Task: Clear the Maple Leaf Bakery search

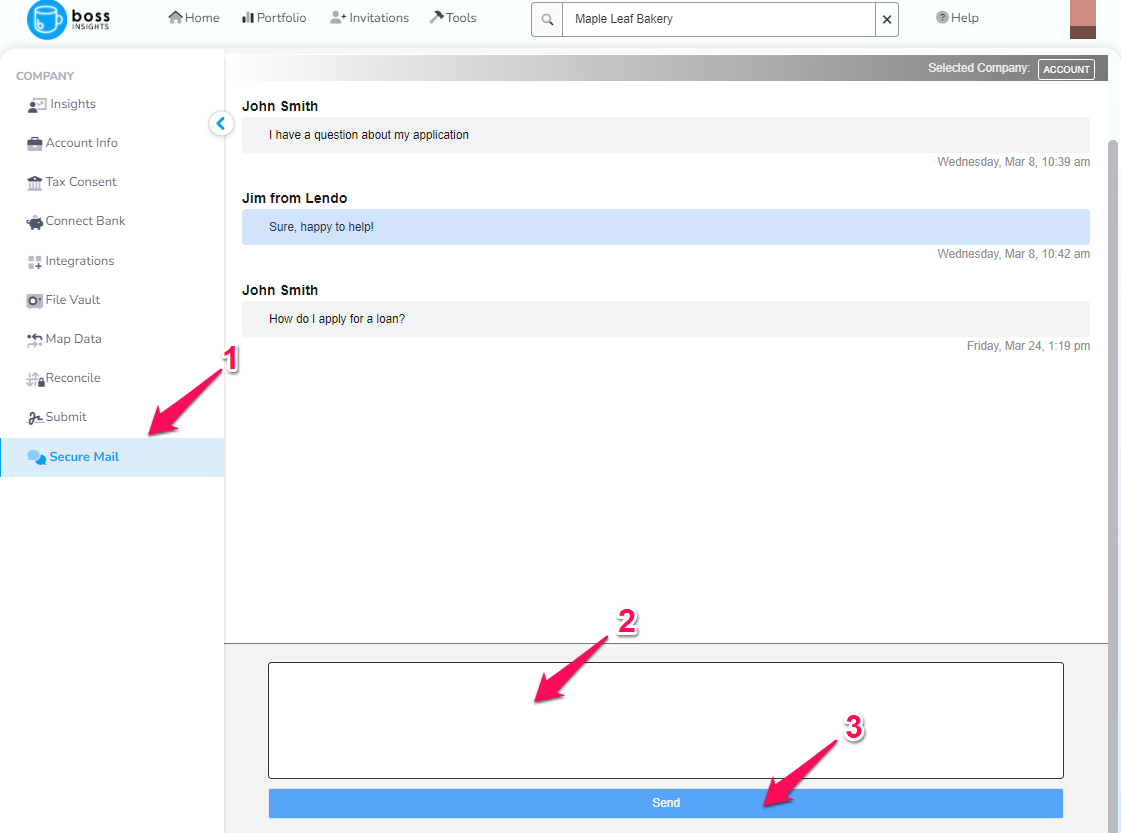Action: pyautogui.click(x=887, y=19)
